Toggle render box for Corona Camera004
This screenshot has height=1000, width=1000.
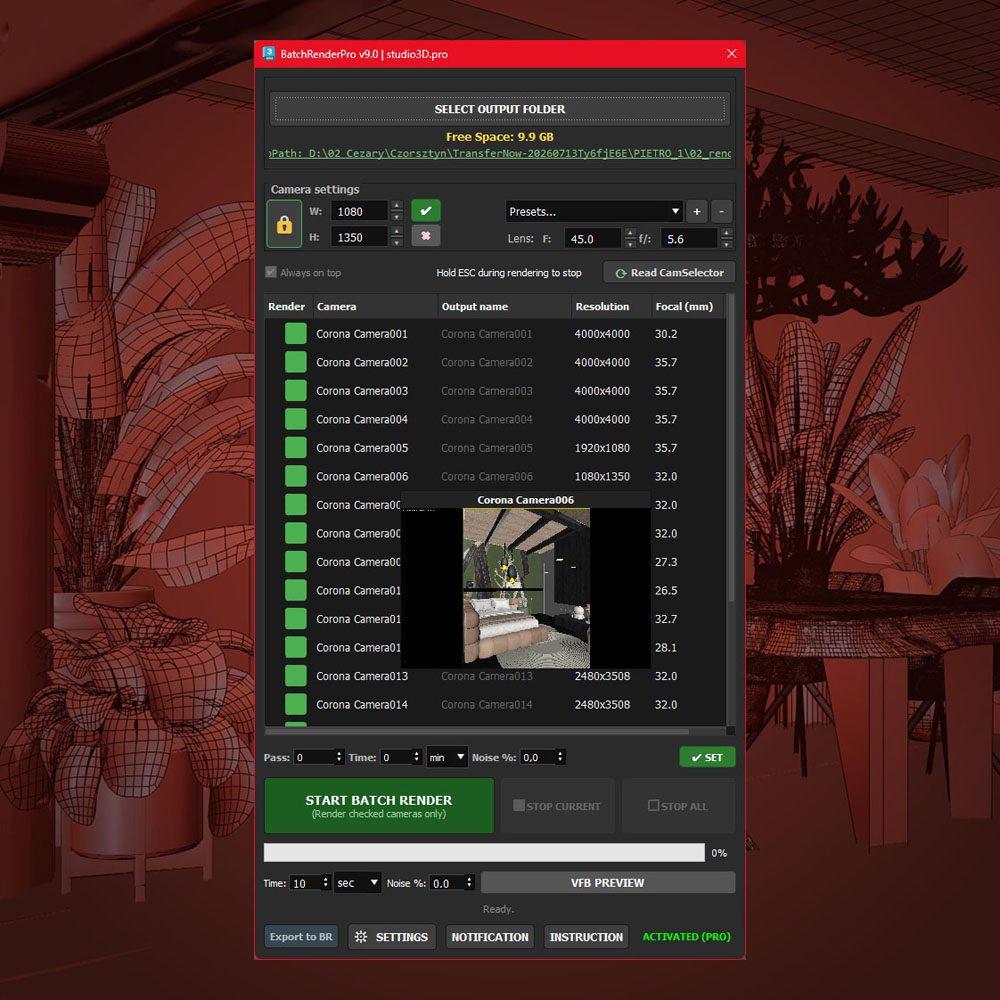(295, 419)
